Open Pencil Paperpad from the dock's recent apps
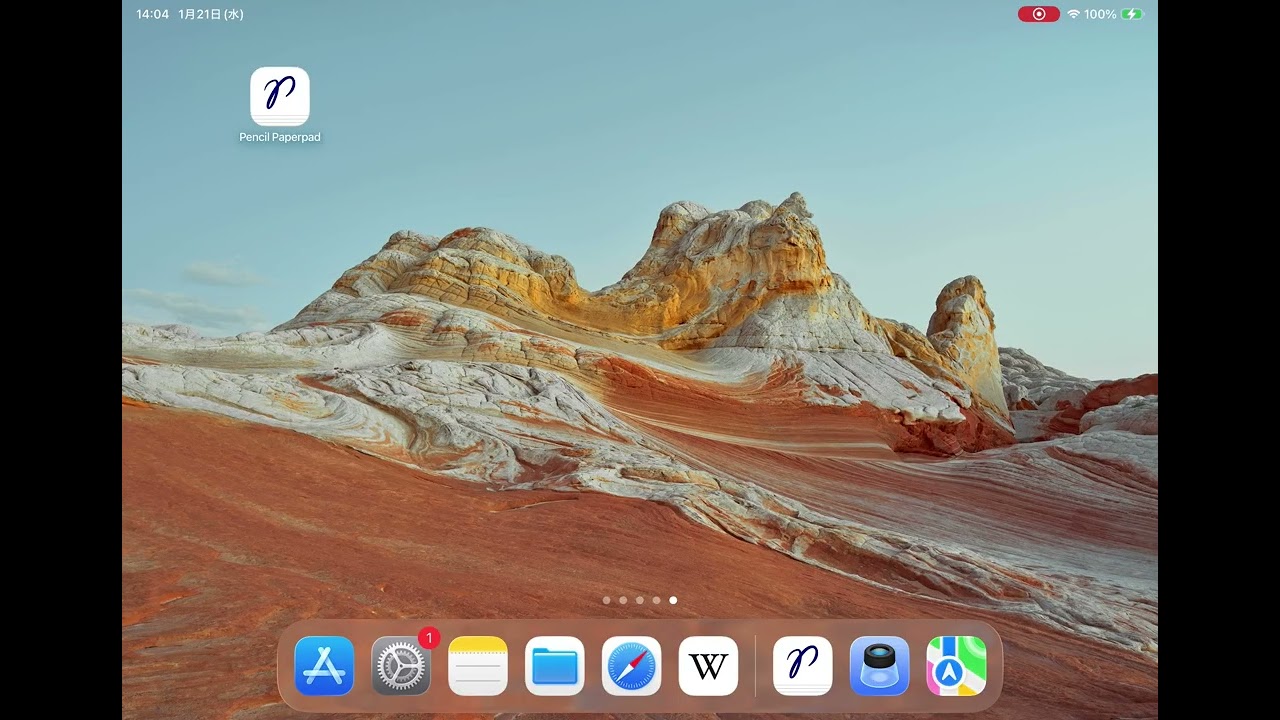The width and height of the screenshot is (1280, 720). pos(803,666)
